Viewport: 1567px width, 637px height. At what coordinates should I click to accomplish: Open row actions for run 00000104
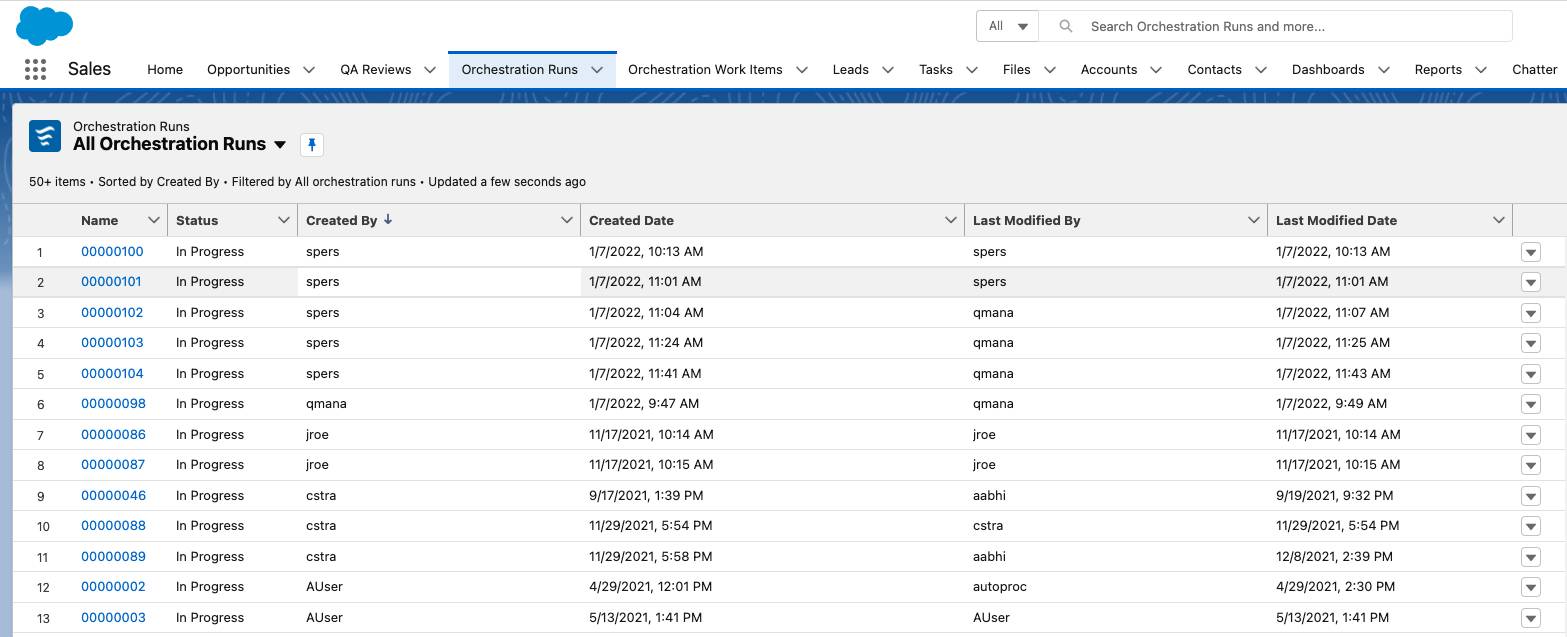point(1530,374)
